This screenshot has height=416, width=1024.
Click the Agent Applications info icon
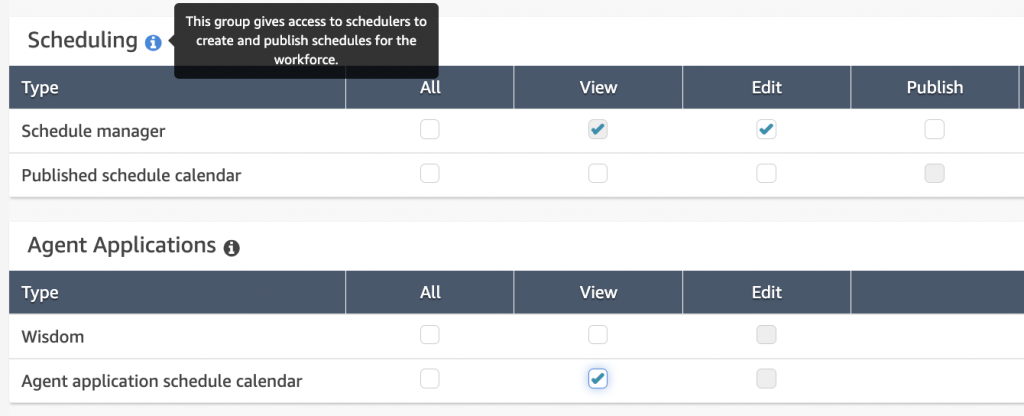[x=232, y=248]
